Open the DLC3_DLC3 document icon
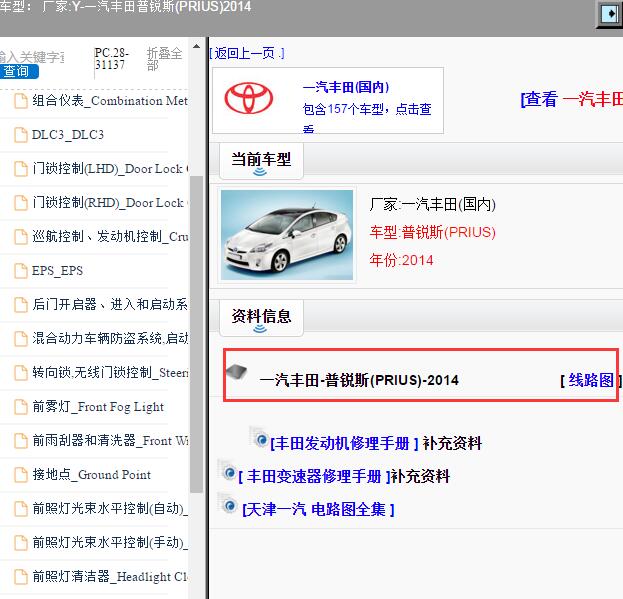 pos(21,135)
